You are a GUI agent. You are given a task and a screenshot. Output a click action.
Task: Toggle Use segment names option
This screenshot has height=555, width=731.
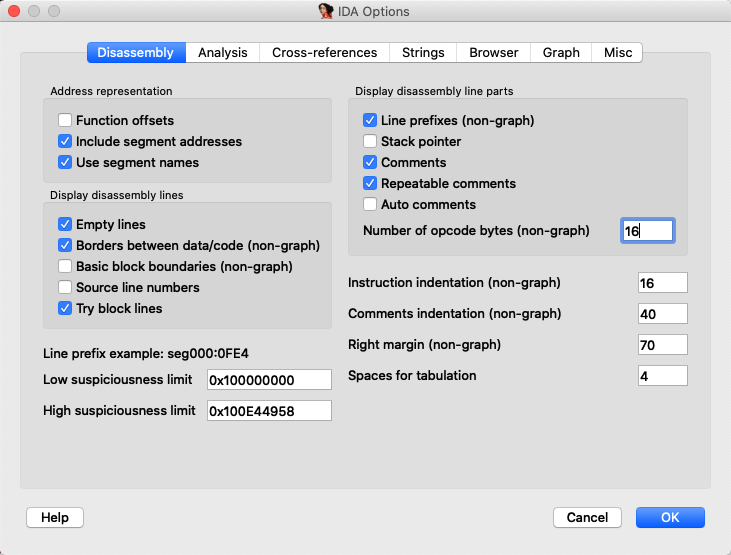pos(65,162)
